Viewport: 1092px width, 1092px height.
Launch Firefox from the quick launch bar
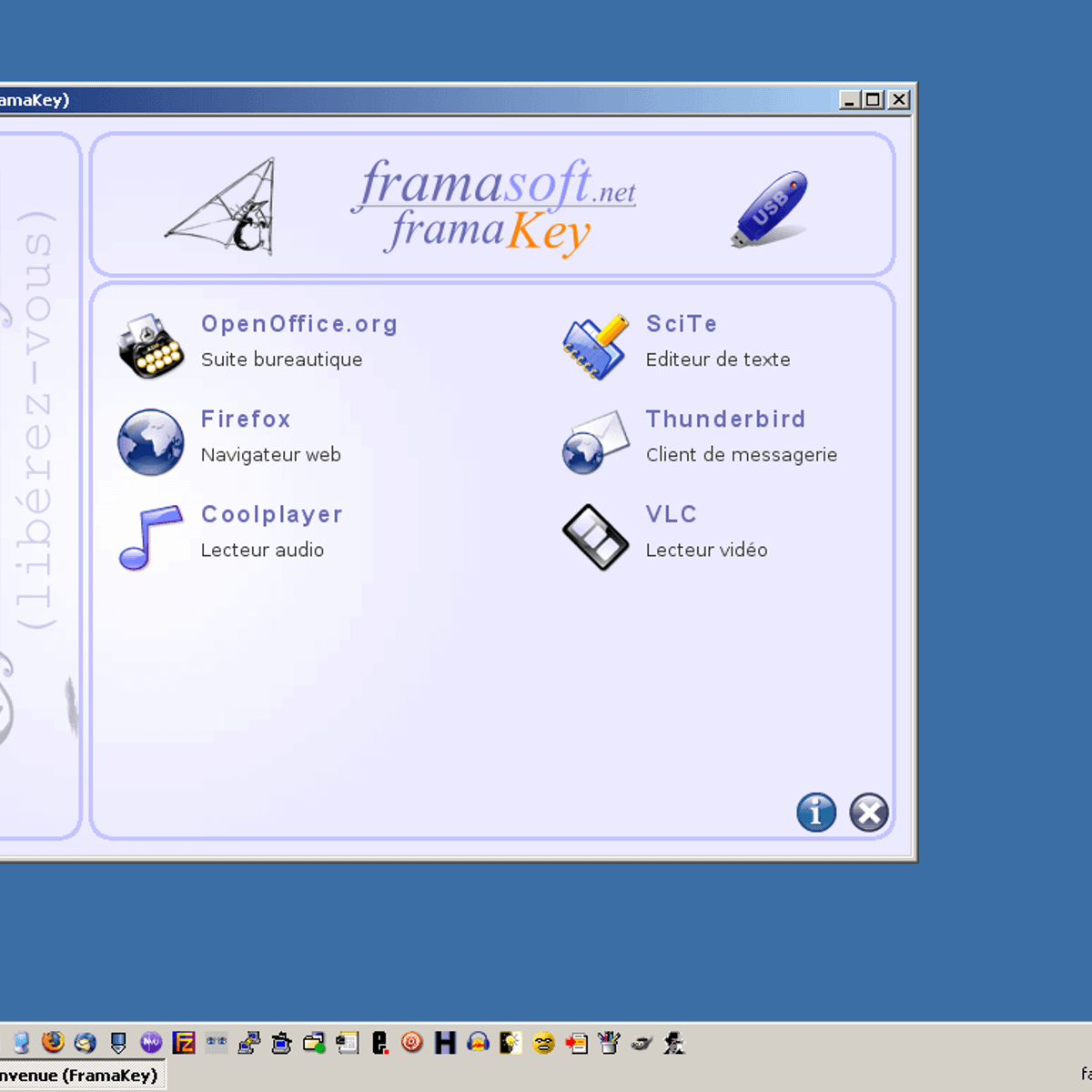click(x=53, y=1042)
